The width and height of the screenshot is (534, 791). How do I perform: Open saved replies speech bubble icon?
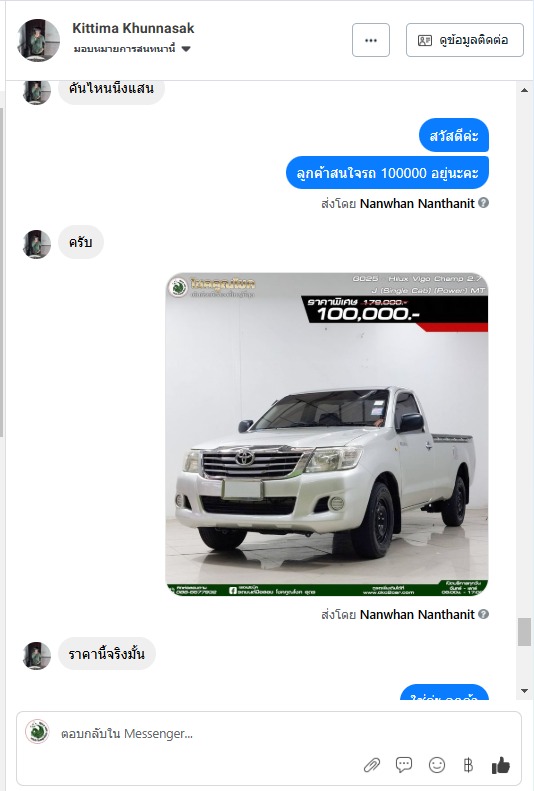point(404,765)
